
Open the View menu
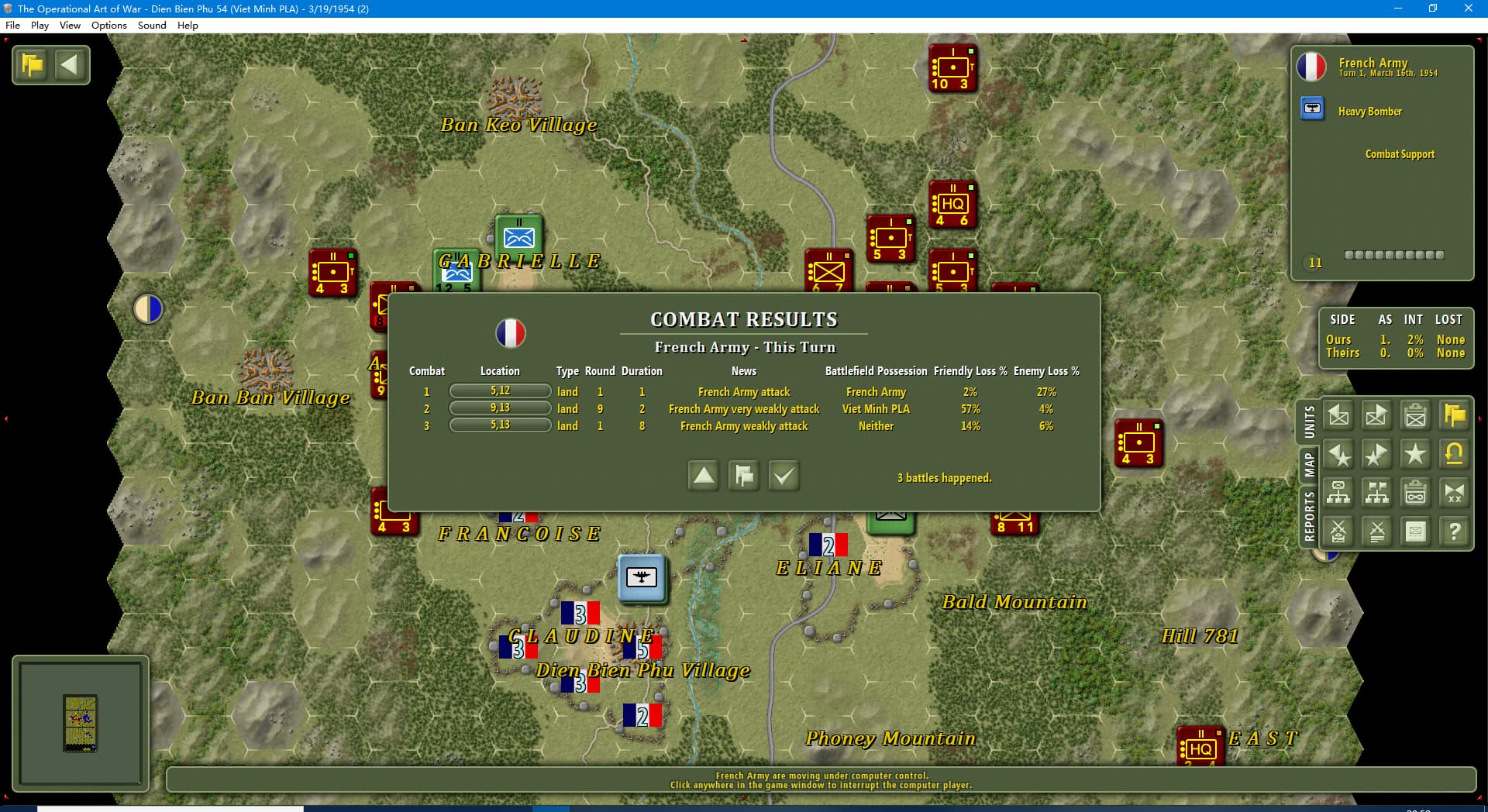[x=70, y=25]
